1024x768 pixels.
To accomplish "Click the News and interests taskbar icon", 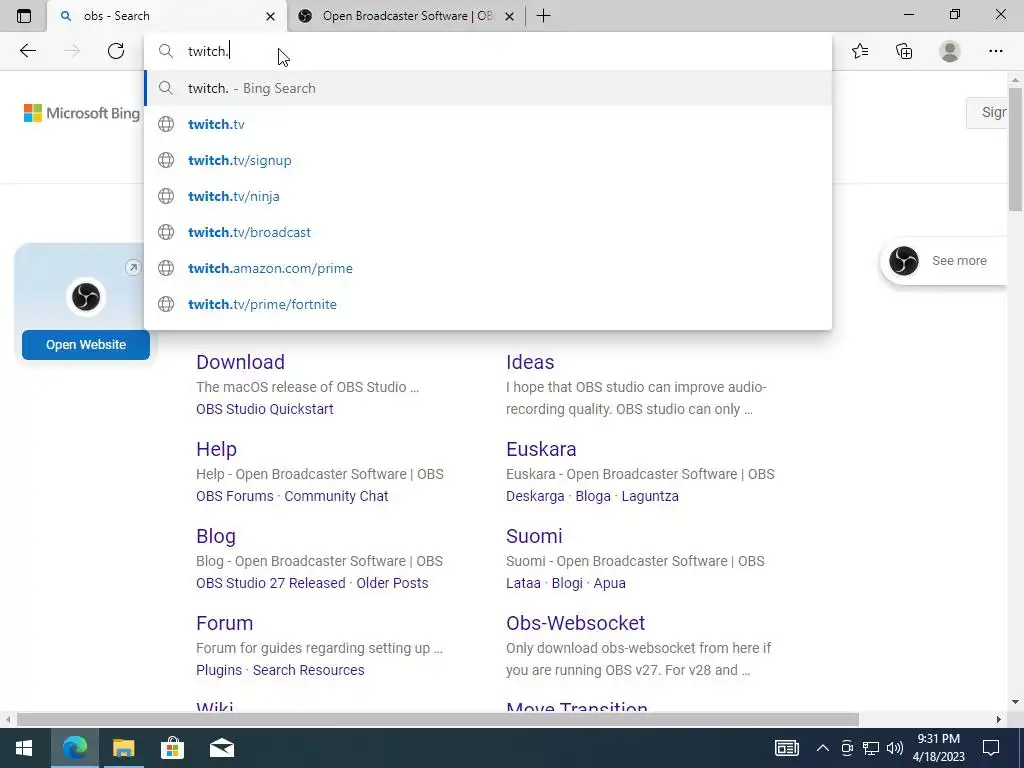I will coord(786,748).
